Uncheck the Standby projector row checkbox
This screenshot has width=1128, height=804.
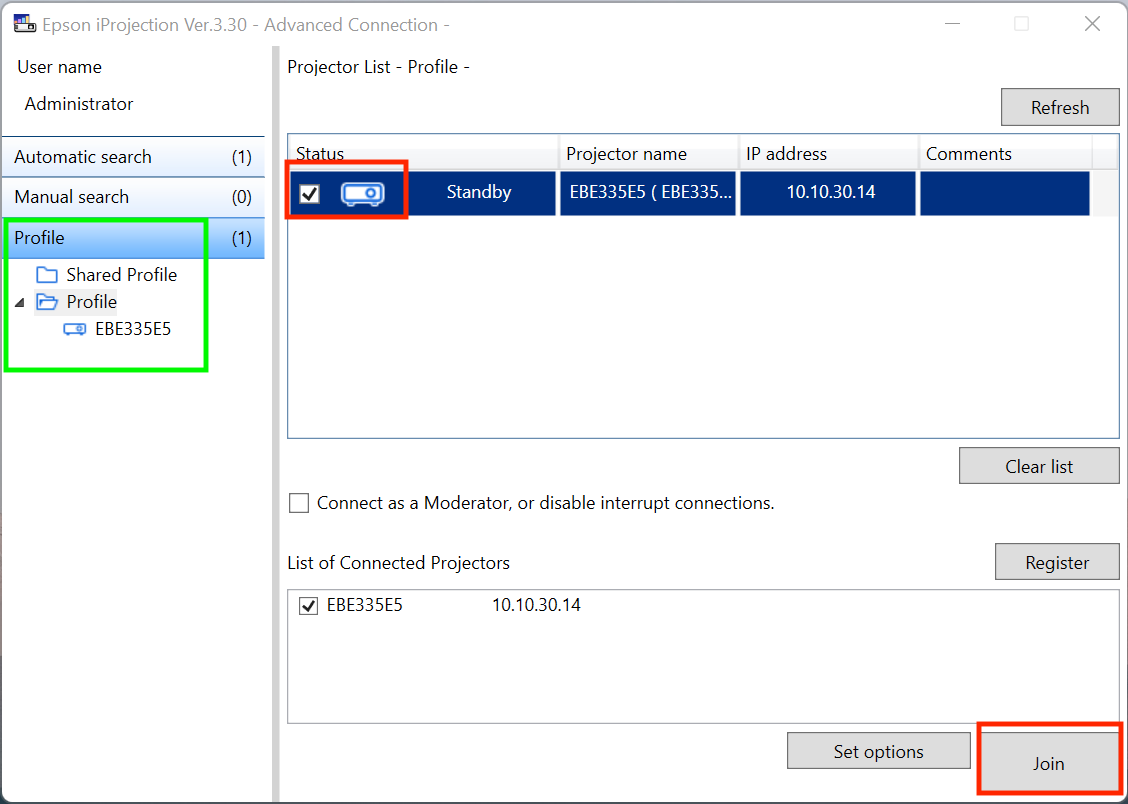pyautogui.click(x=309, y=193)
